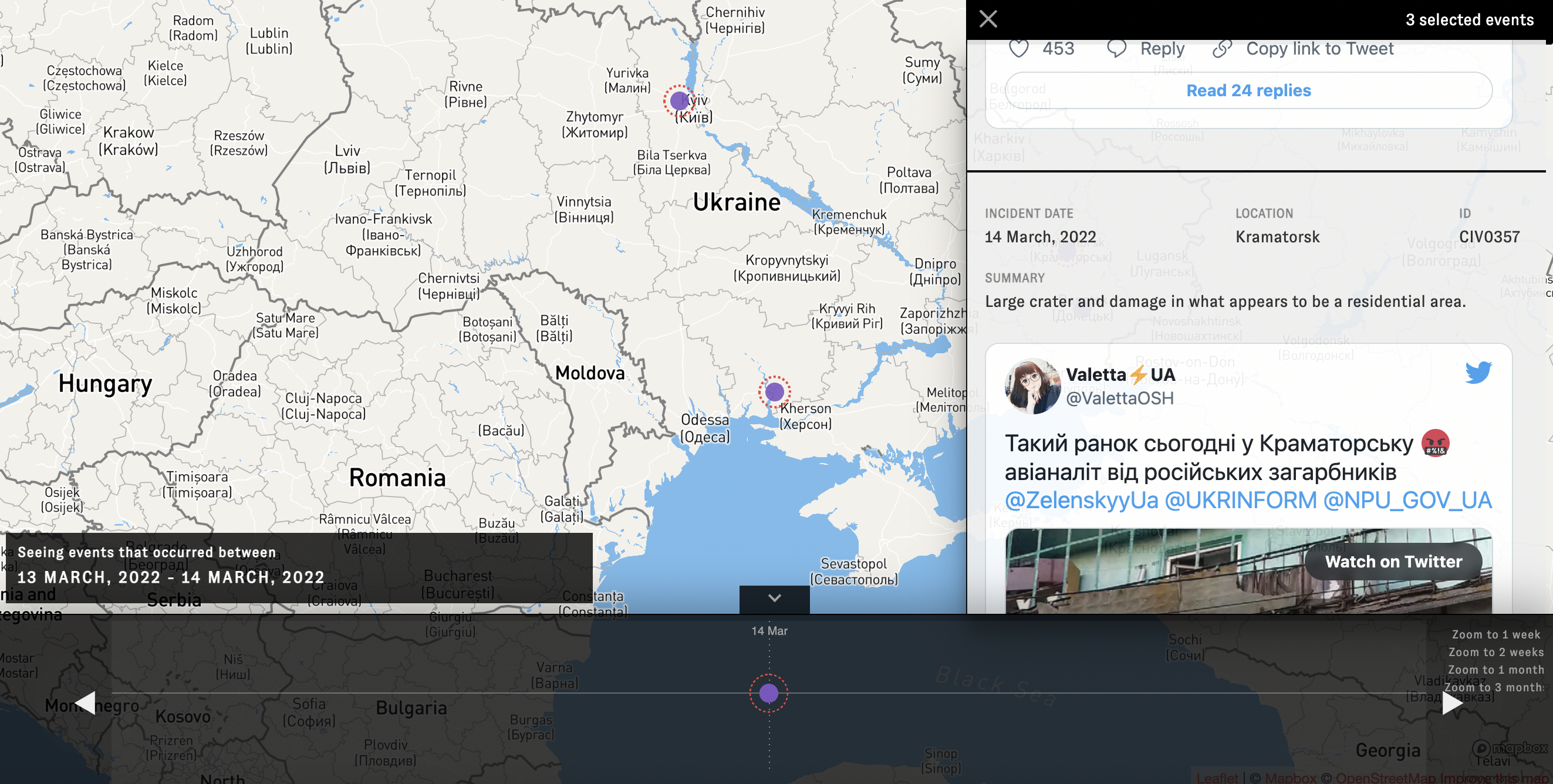Open @UKRINFORM mention link
This screenshot has height=784, width=1553.
pyautogui.click(x=1240, y=500)
